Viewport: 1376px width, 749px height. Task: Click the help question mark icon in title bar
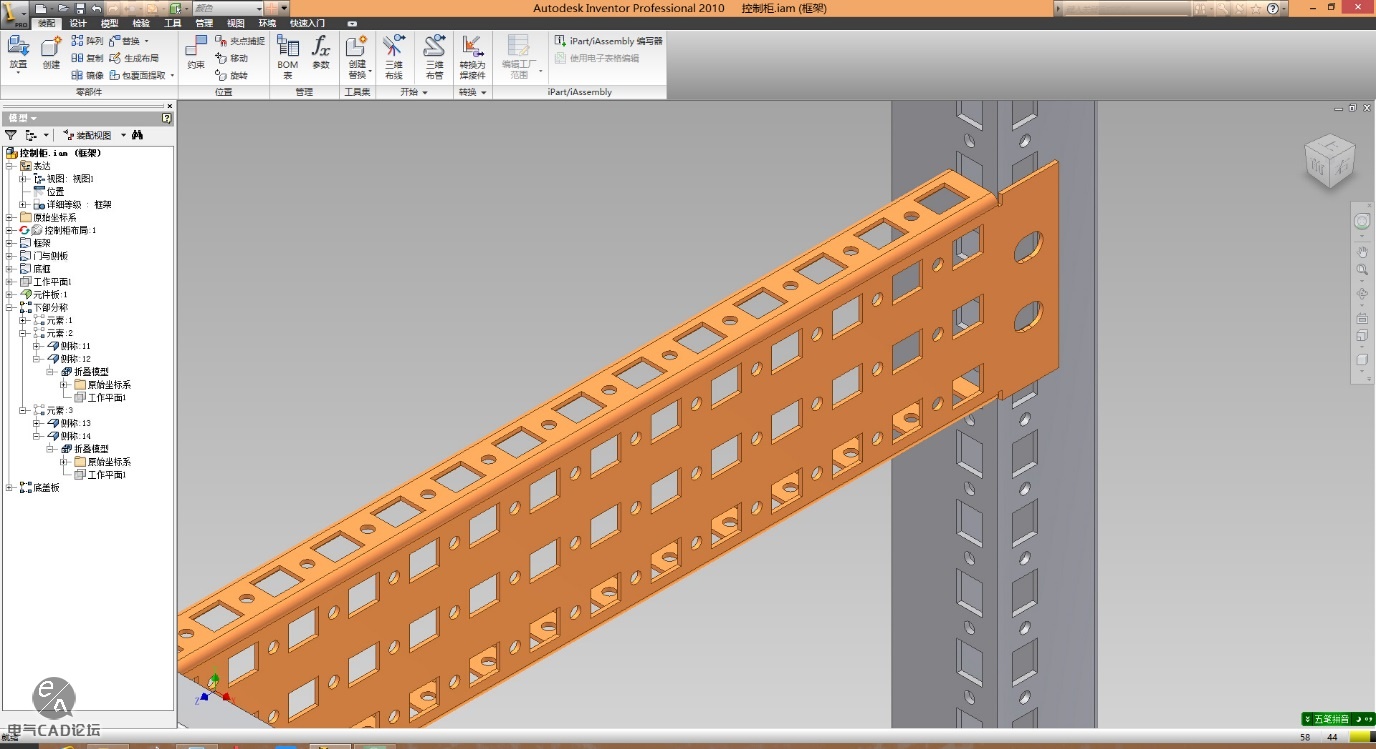click(1275, 8)
